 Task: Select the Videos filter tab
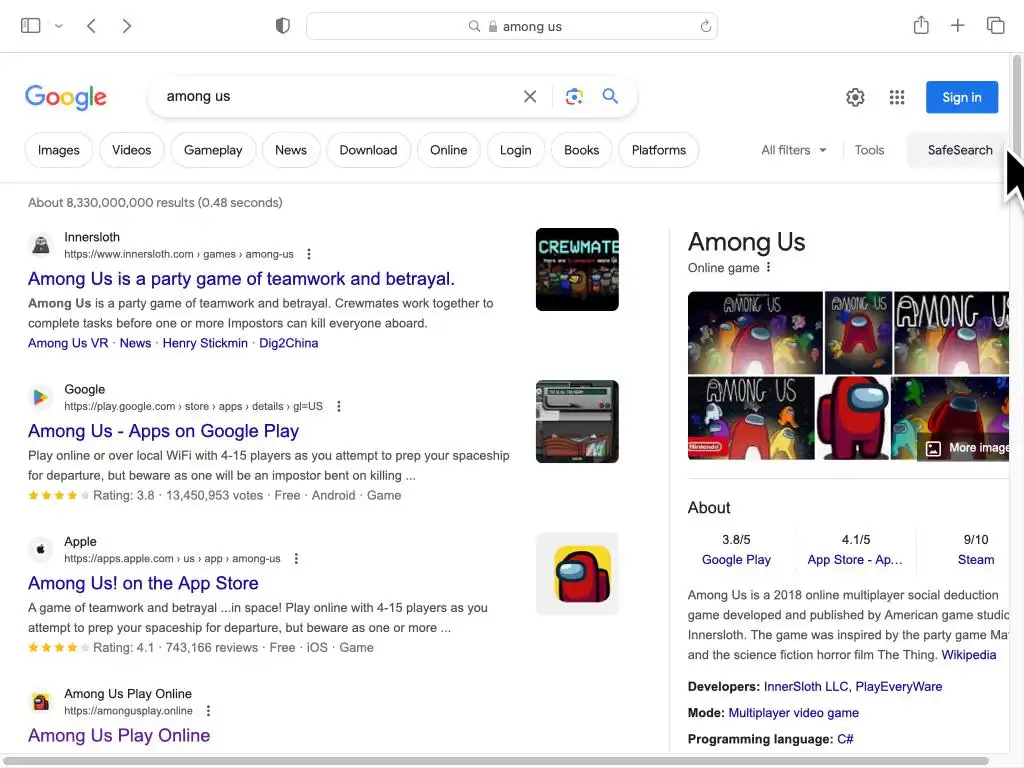[131, 150]
